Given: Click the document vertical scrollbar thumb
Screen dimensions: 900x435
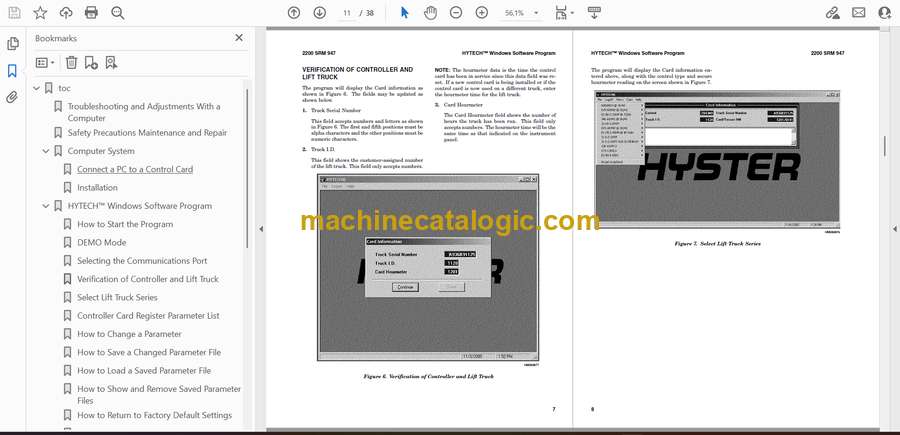Looking at the screenshot, I should point(884,147).
